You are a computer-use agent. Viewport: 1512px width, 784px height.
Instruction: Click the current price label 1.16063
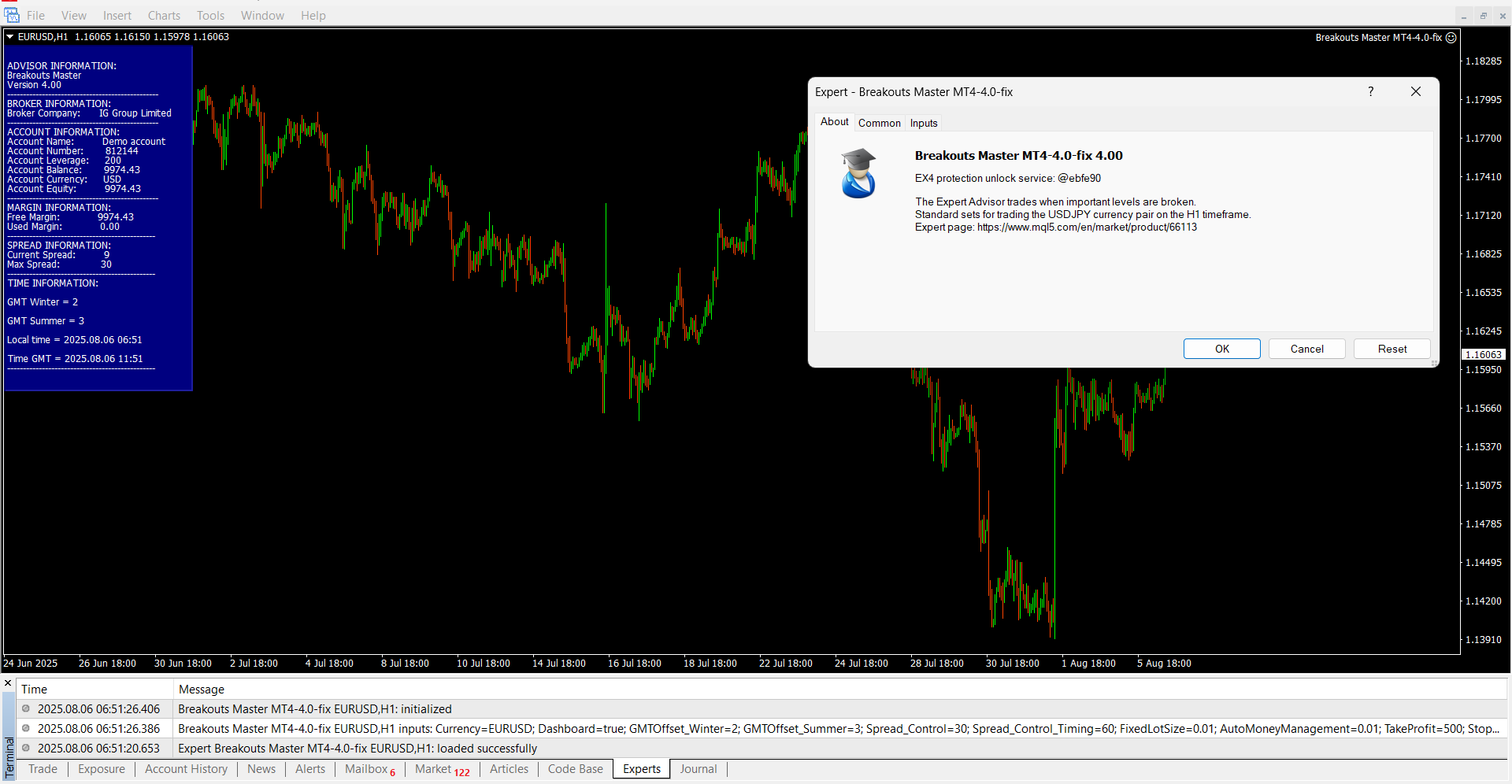[x=1484, y=355]
